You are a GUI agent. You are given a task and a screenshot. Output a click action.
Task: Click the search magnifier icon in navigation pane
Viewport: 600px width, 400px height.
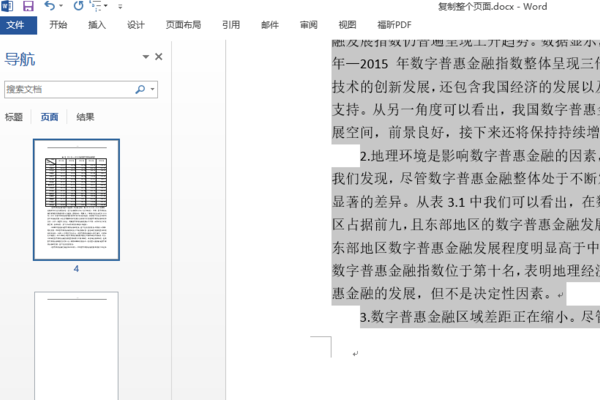pyautogui.click(x=140, y=89)
